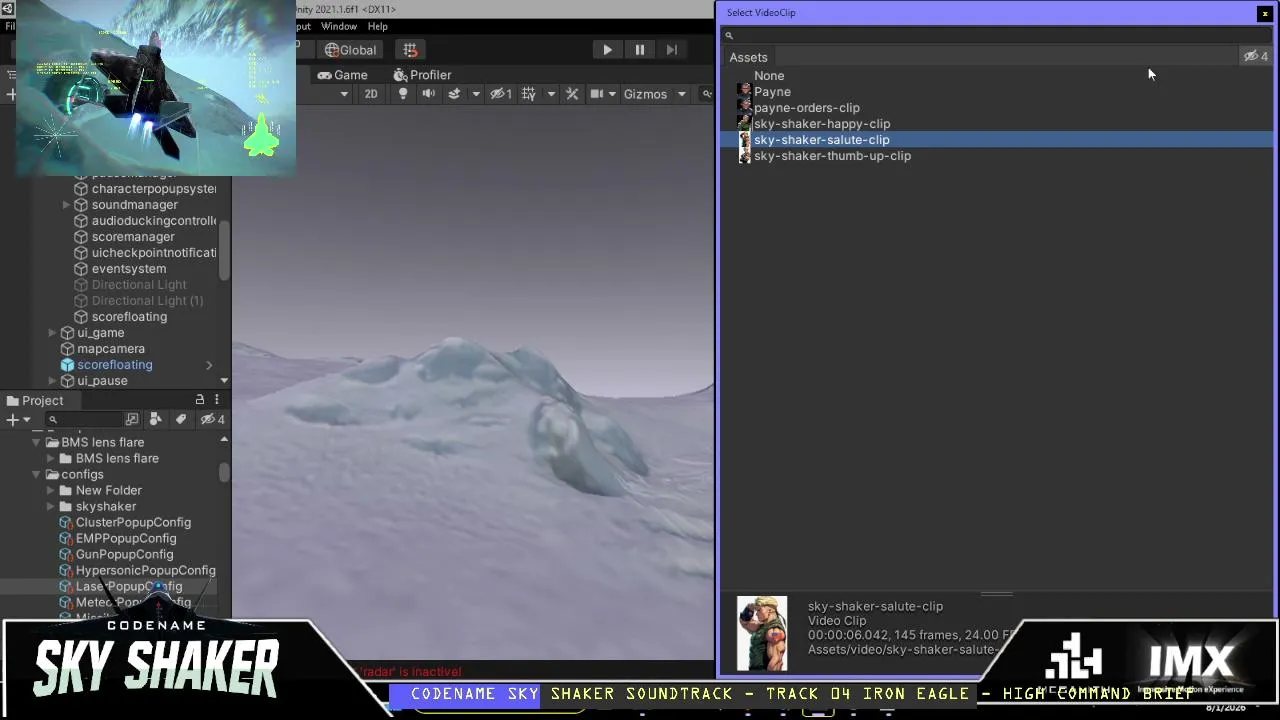This screenshot has height=720, width=1280.
Task: Collapse the BMS lens flare parent folder
Action: click(36, 443)
